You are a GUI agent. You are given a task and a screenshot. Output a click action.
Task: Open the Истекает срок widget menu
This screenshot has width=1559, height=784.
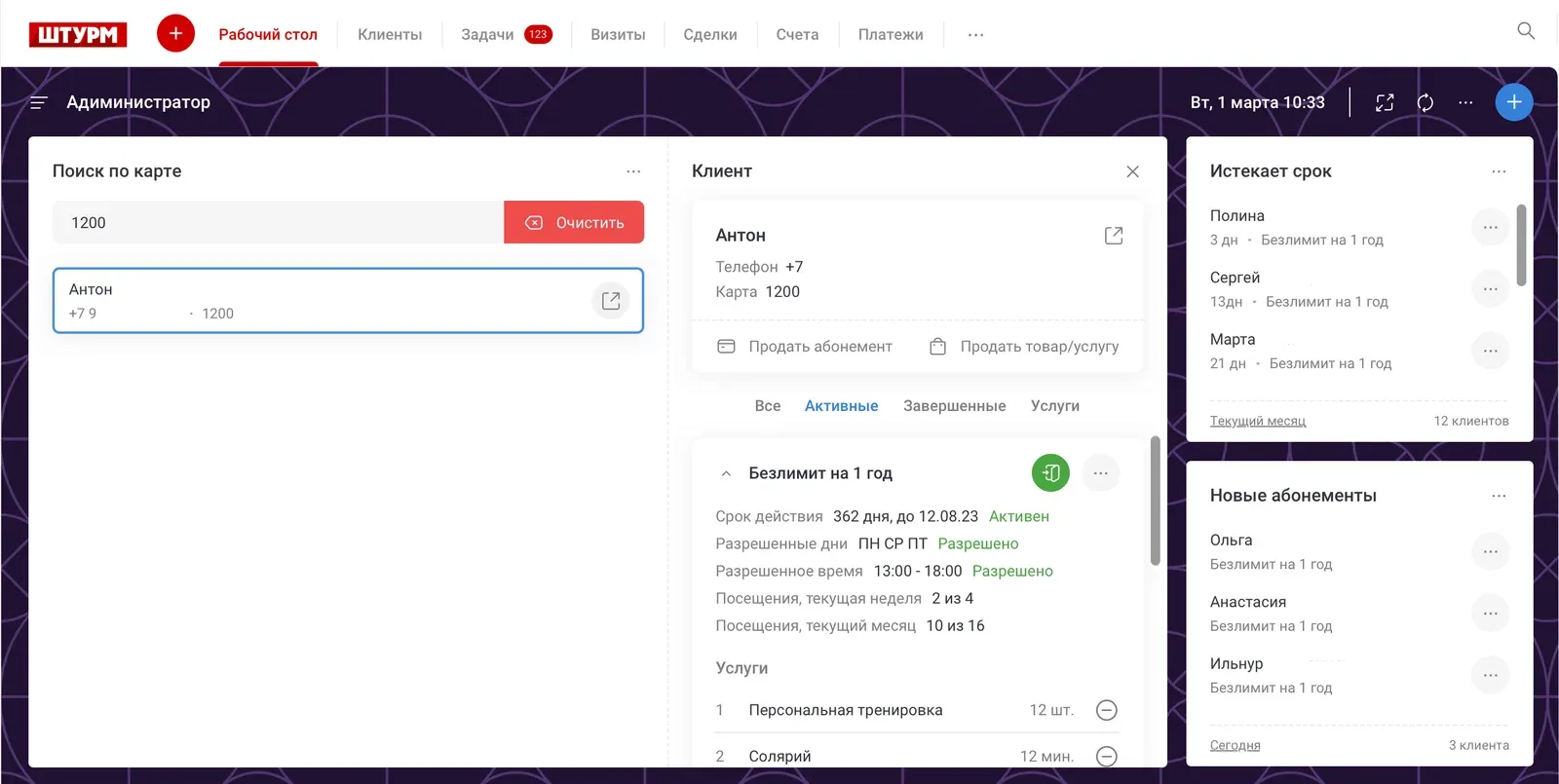coord(1499,171)
